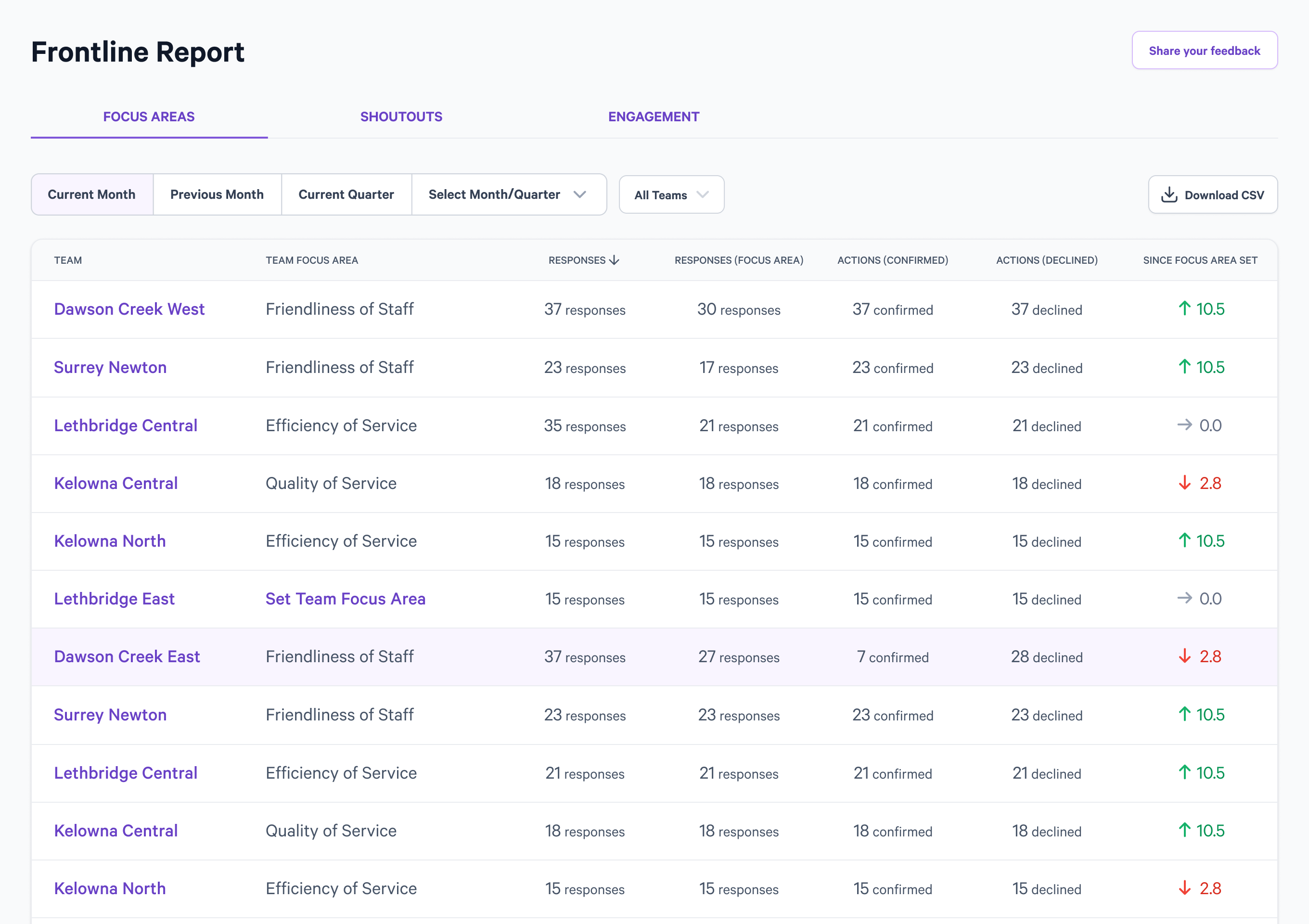1309x924 pixels.
Task: Switch to the Previous Month filter
Action: point(217,194)
